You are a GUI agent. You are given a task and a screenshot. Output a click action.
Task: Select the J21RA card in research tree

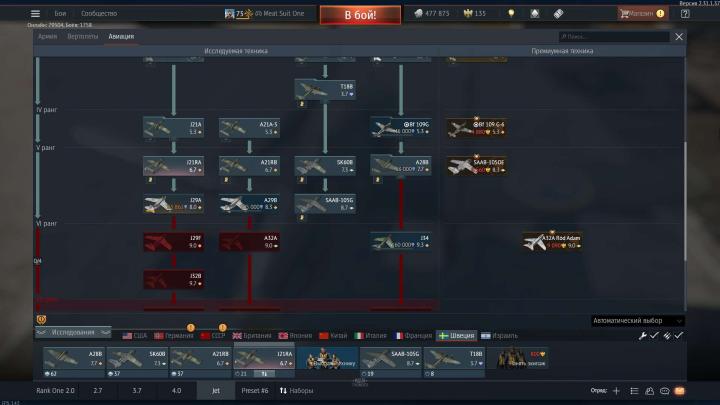point(174,166)
